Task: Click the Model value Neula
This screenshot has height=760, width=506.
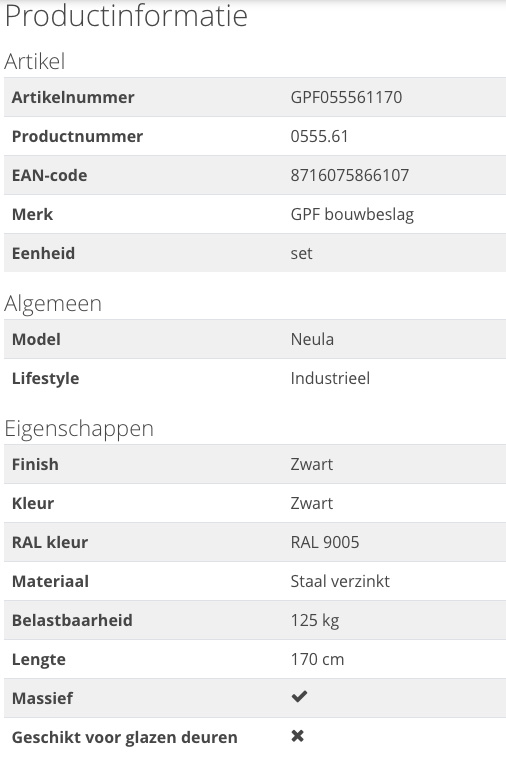Action: [312, 339]
